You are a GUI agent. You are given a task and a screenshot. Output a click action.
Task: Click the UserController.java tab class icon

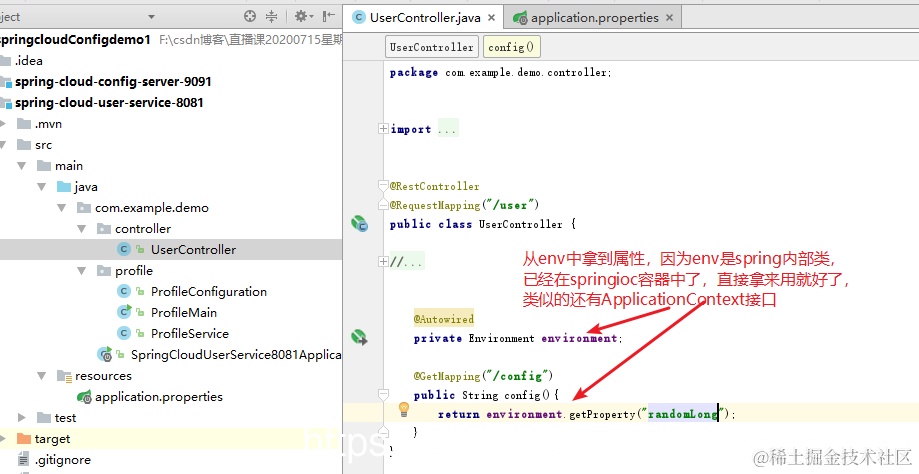pos(359,18)
